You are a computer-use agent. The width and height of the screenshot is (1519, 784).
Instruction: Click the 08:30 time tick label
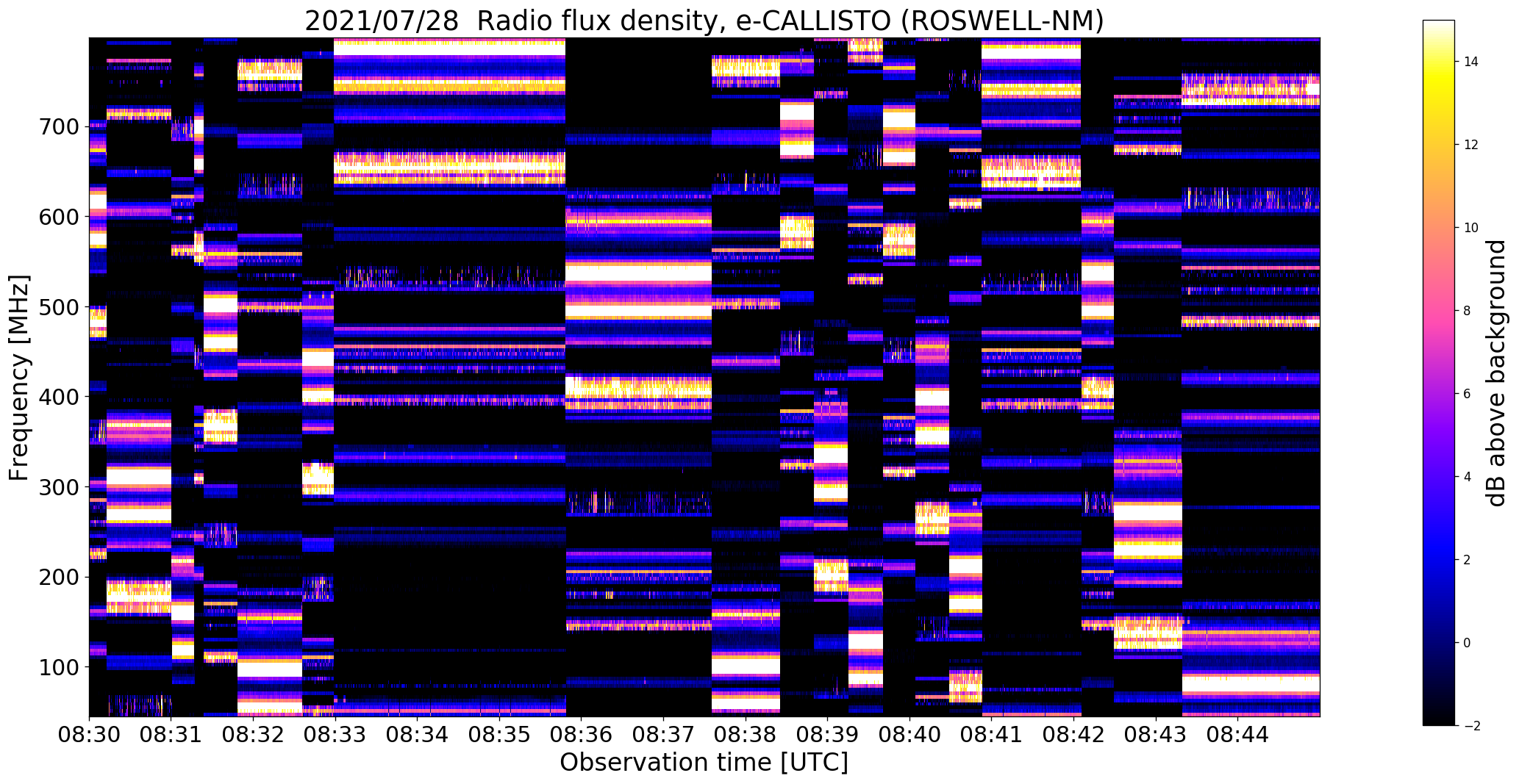click(89, 735)
